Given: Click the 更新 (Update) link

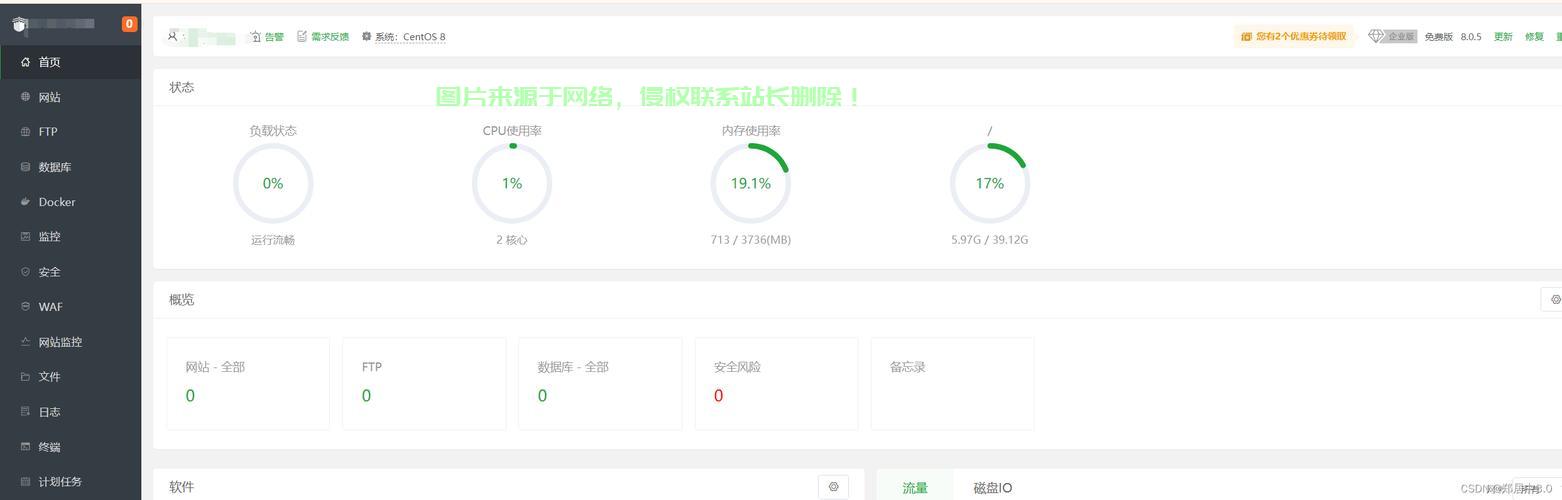Looking at the screenshot, I should [x=1502, y=37].
